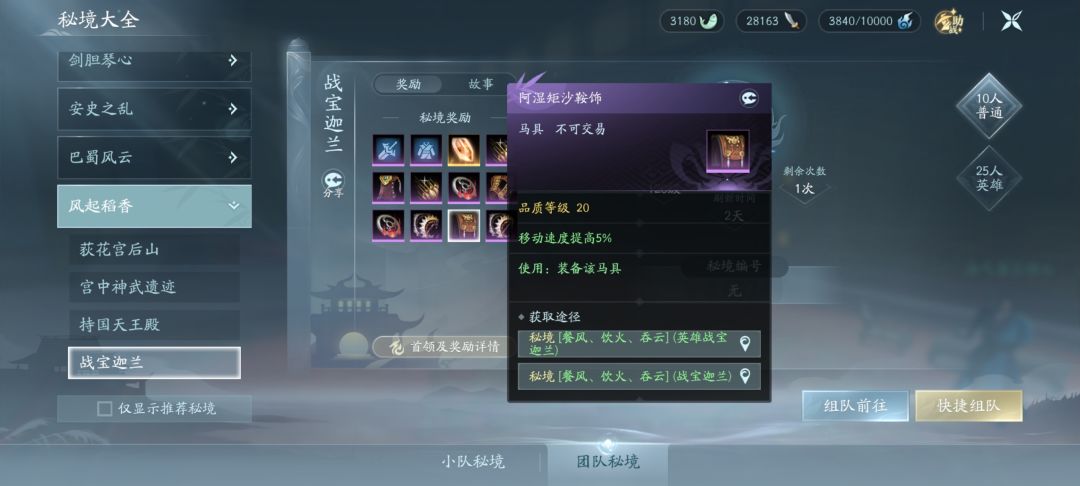This screenshot has height=486, width=1080.
Task: Select the first blue sword reward icon
Action: pyautogui.click(x=388, y=149)
